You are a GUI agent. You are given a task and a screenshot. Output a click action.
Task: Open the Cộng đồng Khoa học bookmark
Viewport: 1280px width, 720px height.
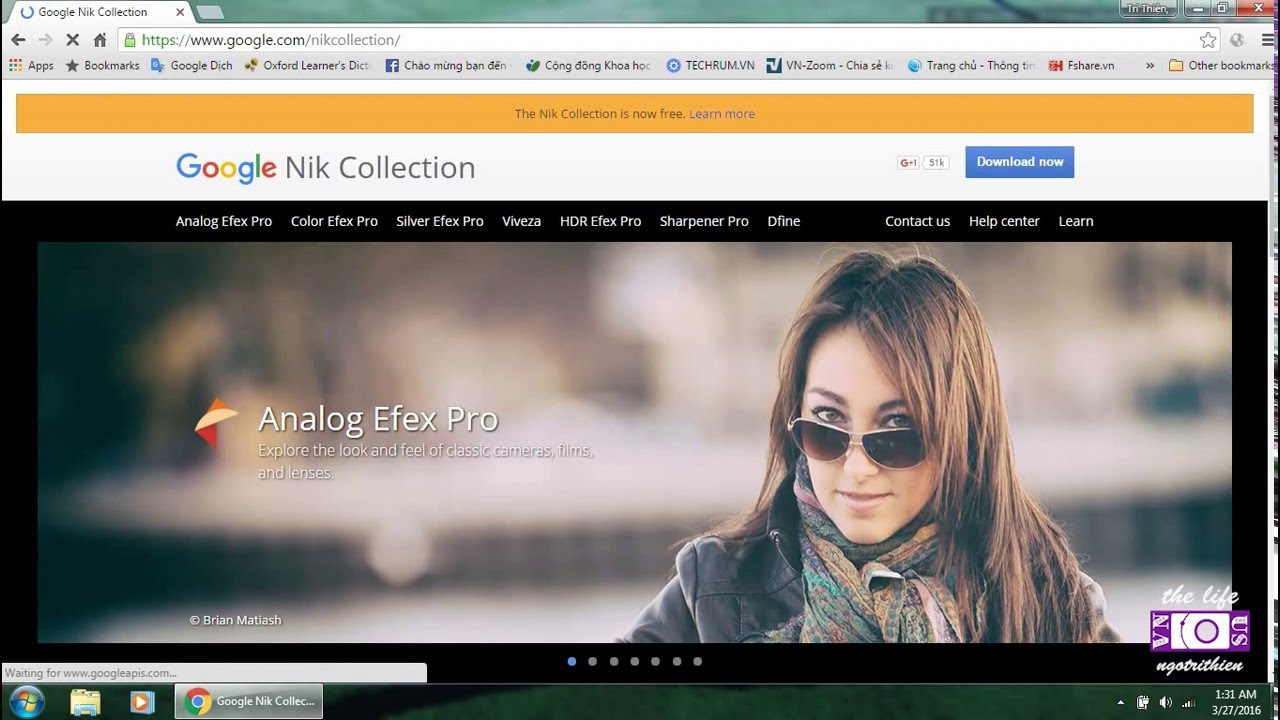588,65
